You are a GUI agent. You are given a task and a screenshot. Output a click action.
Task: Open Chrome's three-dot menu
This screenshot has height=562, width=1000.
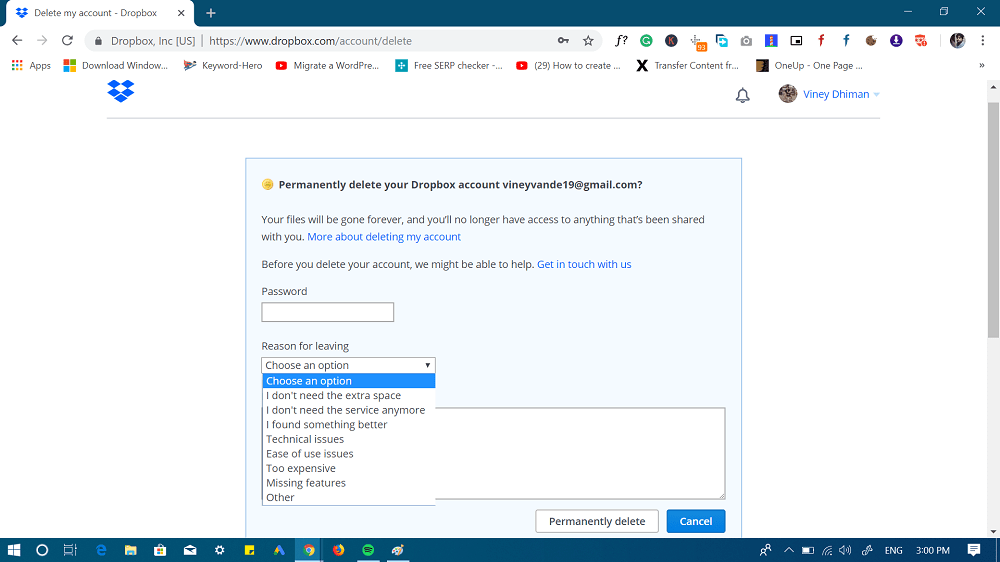(x=982, y=41)
